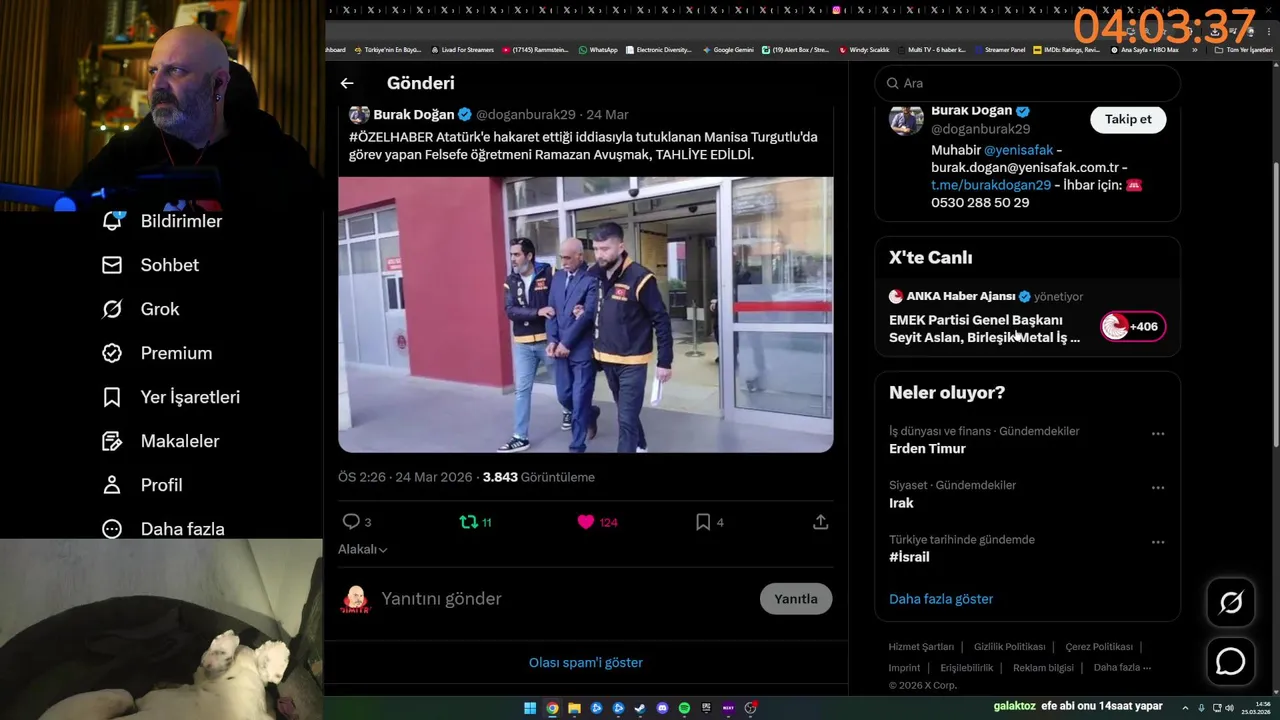This screenshot has width=1280, height=720.
Task: Click #ÖZELHABER hashtag in post
Action: click(391, 137)
